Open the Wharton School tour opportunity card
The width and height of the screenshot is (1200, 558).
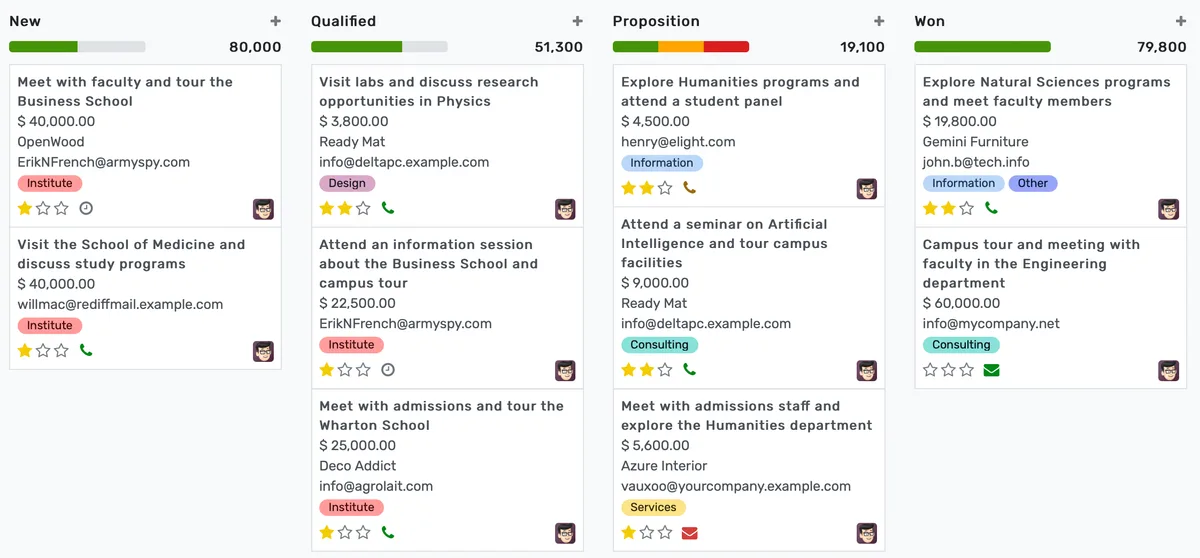click(x=441, y=416)
